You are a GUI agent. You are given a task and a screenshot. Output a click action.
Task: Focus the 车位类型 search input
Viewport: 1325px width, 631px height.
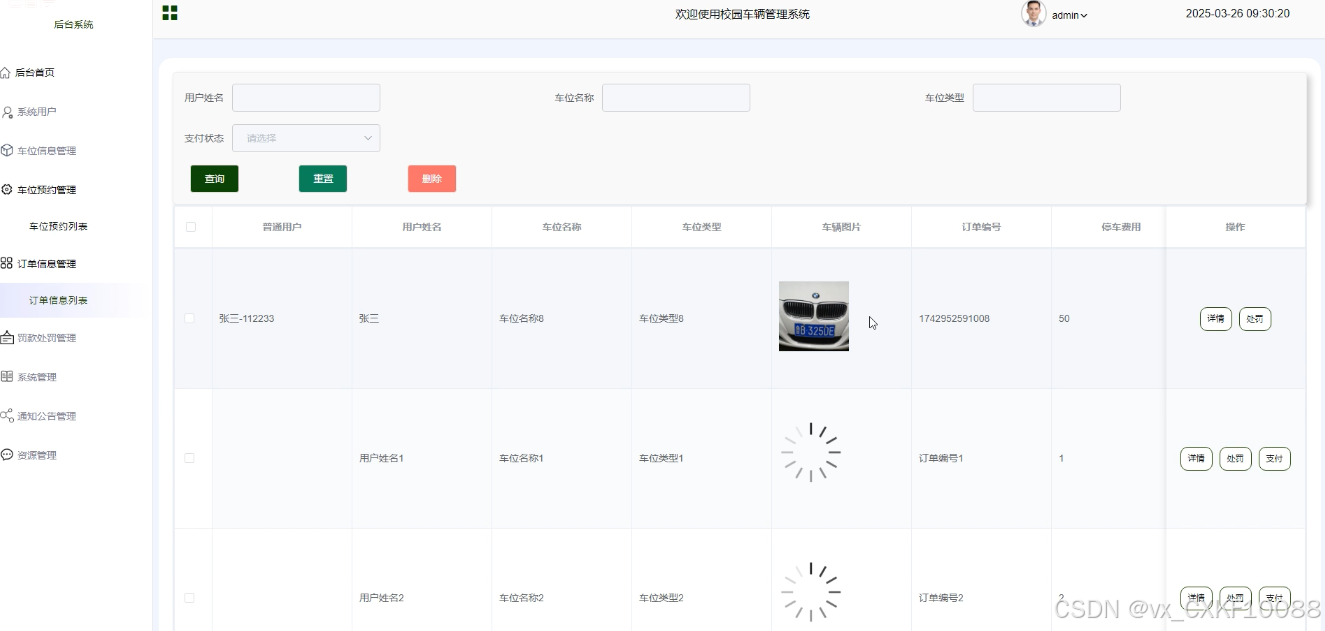coord(1046,98)
